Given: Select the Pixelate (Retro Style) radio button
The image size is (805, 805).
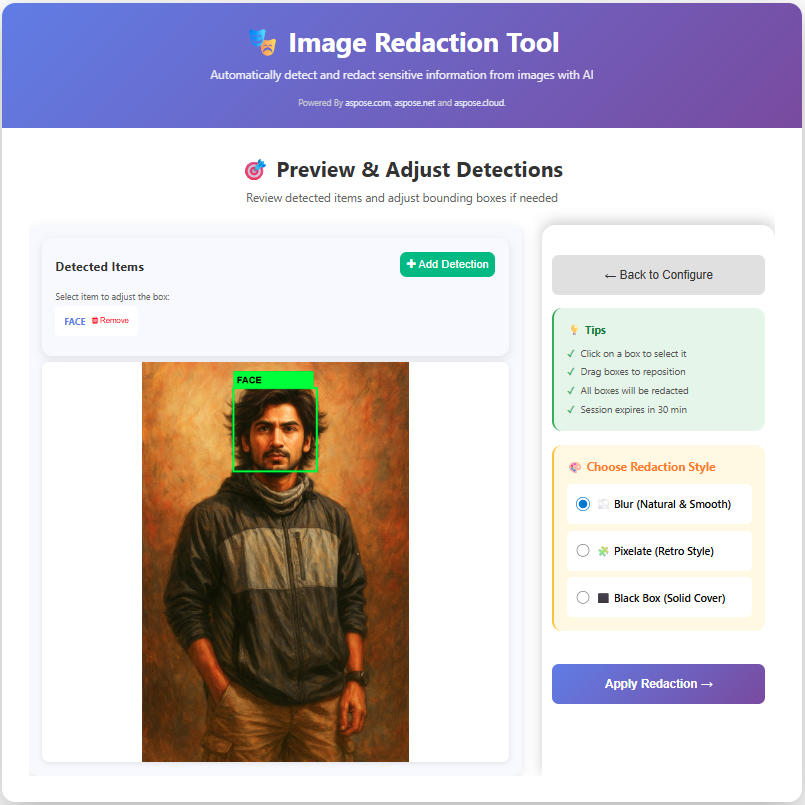Looking at the screenshot, I should click(x=582, y=551).
